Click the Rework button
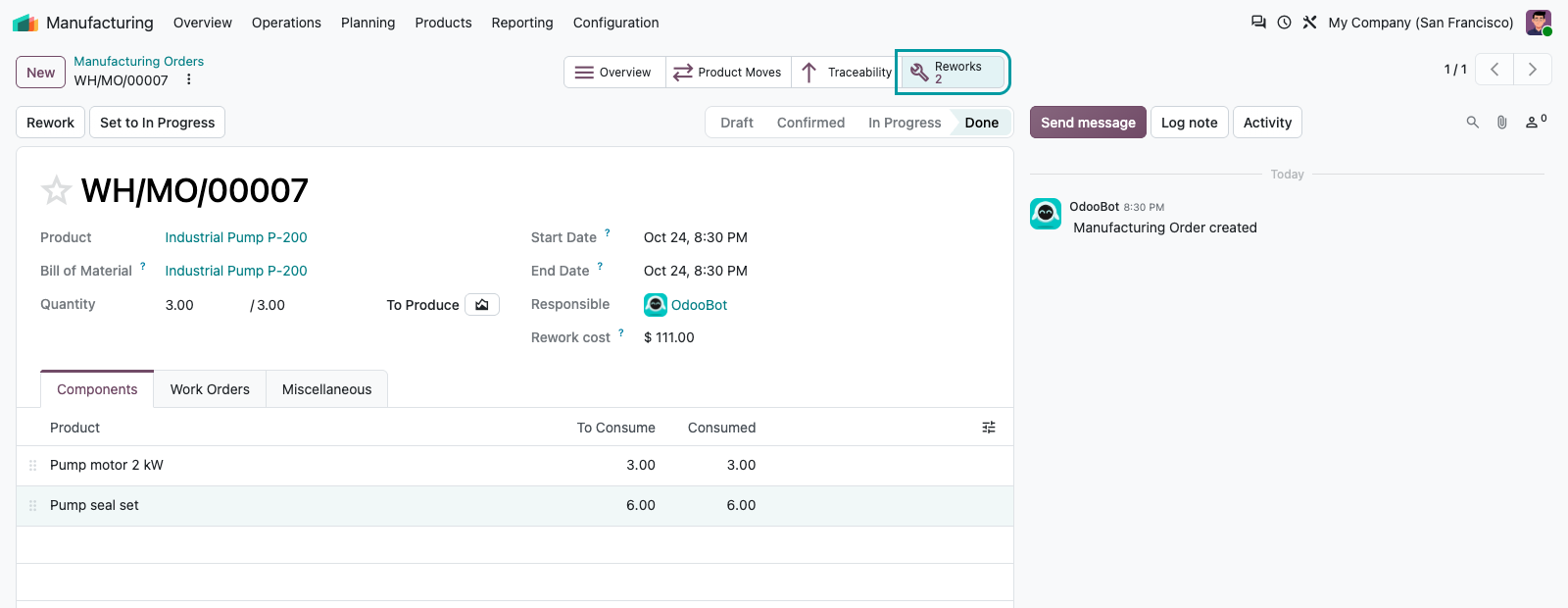 pyautogui.click(x=50, y=123)
